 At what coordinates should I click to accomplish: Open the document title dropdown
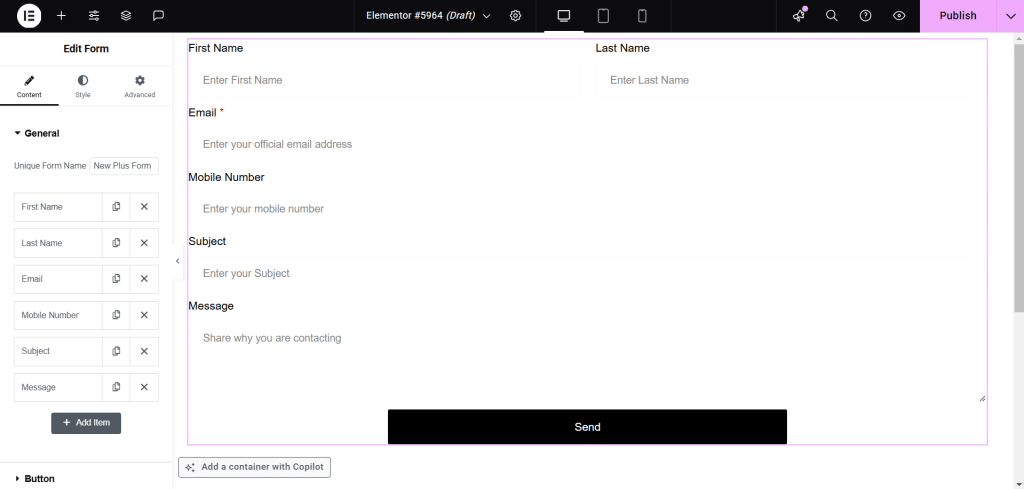(x=428, y=16)
